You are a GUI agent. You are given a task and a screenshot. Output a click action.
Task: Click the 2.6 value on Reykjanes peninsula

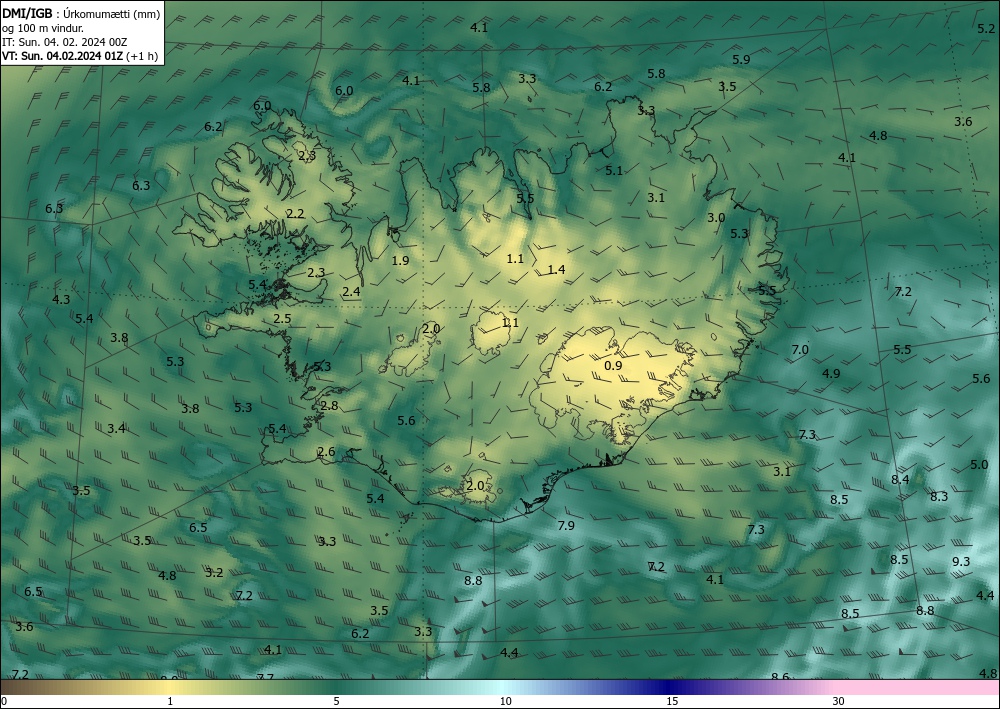(x=326, y=452)
